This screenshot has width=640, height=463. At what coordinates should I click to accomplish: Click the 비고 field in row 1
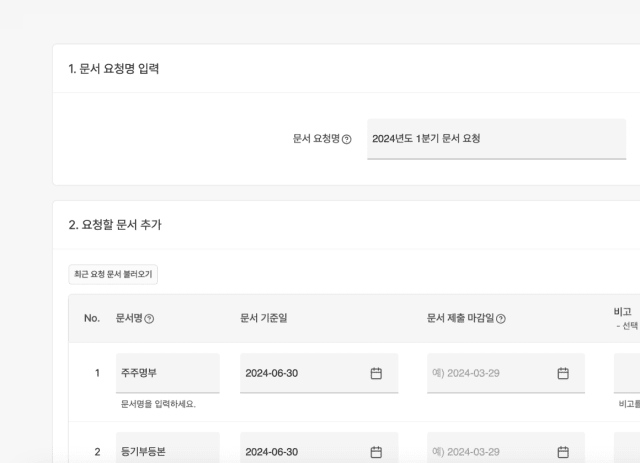[x=627, y=373]
